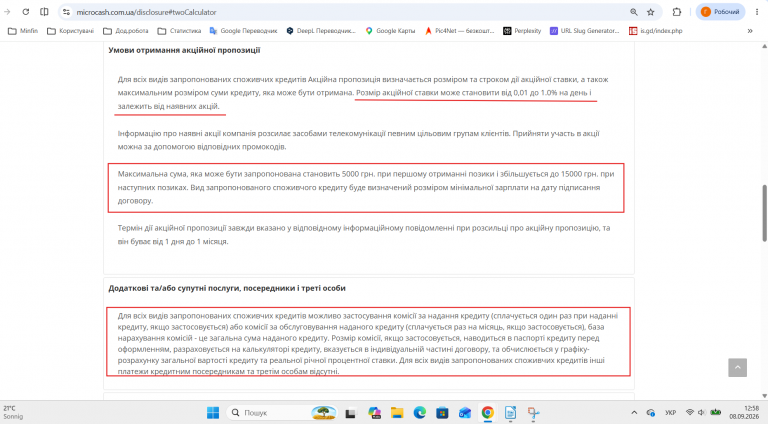Viewport: 768px width, 424px height.
Task: Switch to Google Chrome on the taskbar
Action: click(488, 413)
